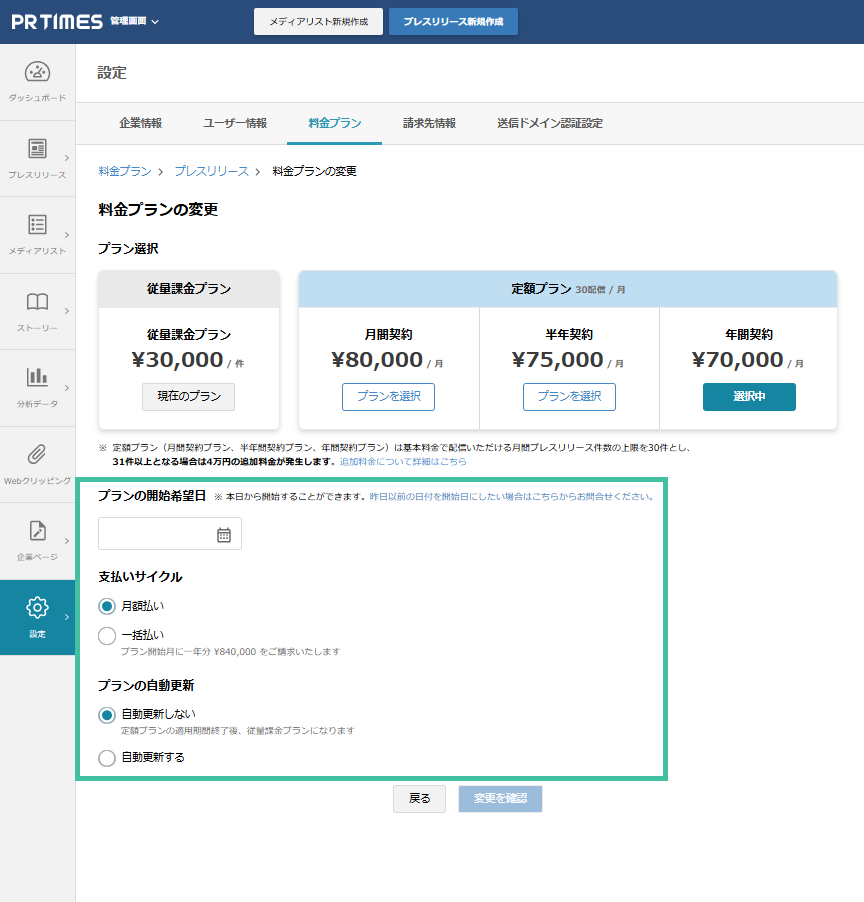Click the Press Release newspaper icon
This screenshot has height=902, width=864.
pyautogui.click(x=37, y=149)
